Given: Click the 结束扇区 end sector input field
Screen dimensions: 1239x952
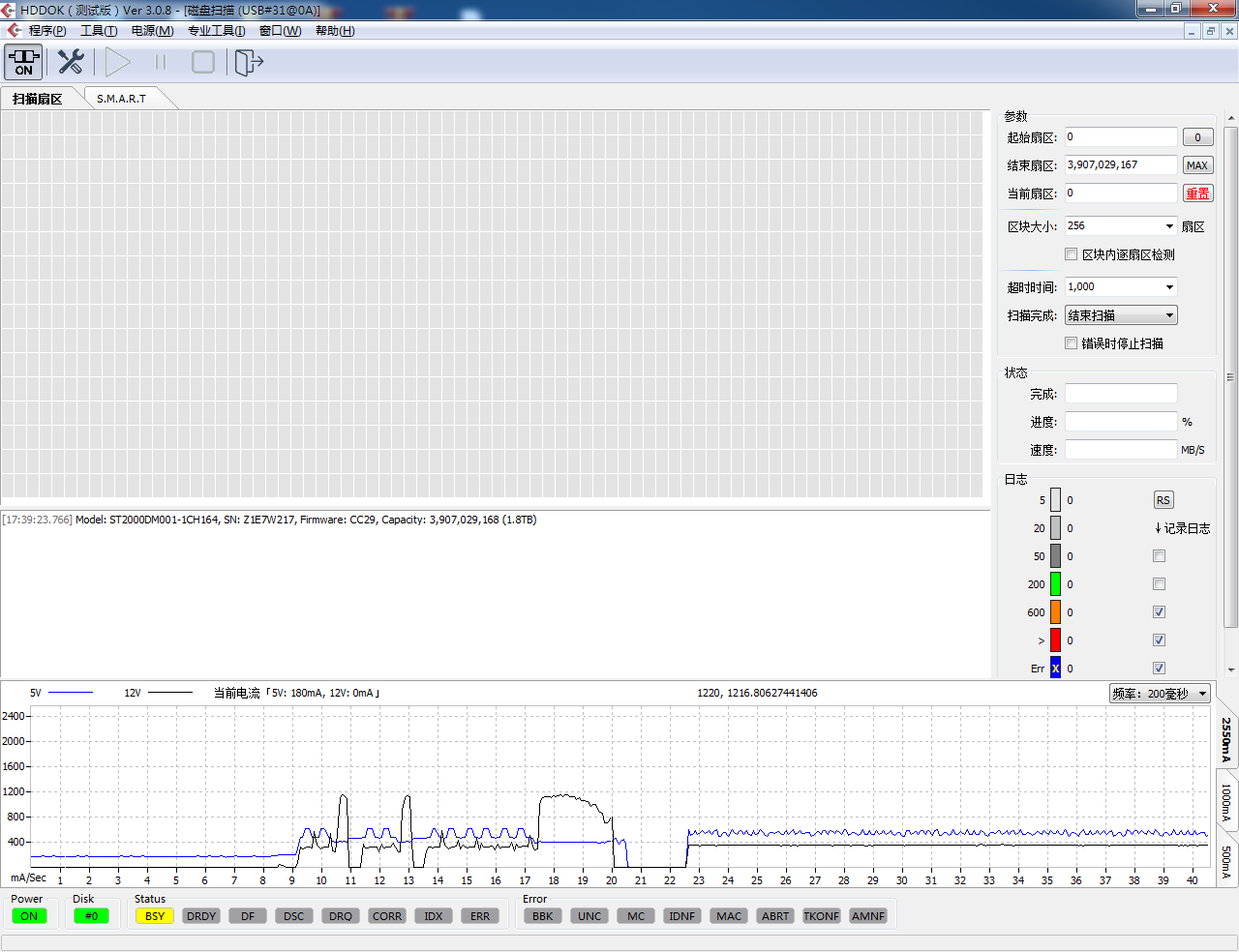Looking at the screenshot, I should pos(1121,165).
